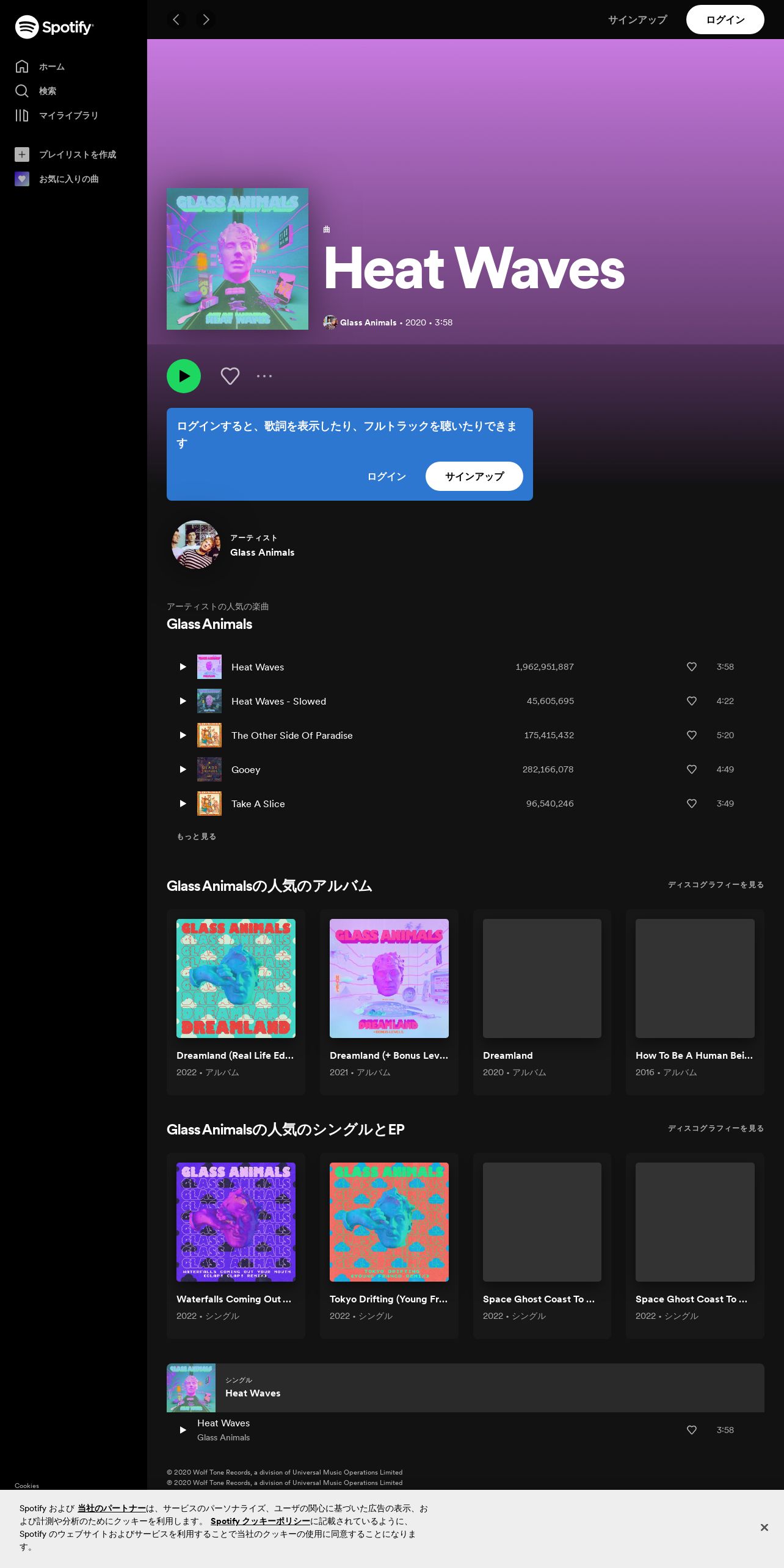The image size is (784, 1568).
Task: Play Heat Waves - Slowed track
Action: (x=183, y=701)
